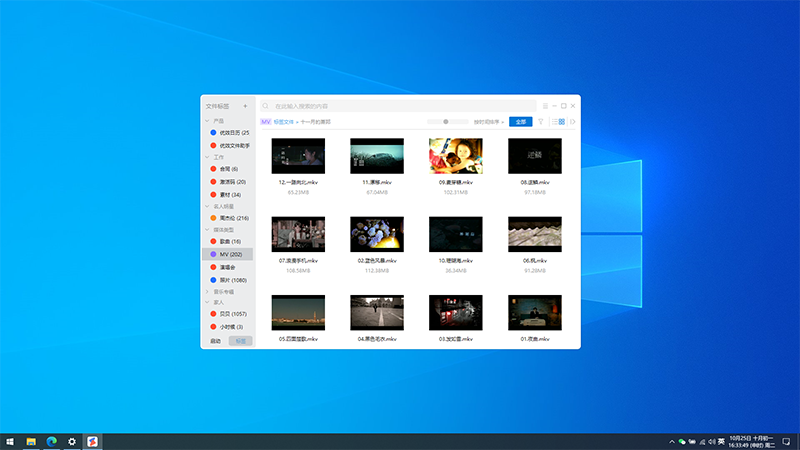Viewport: 800px width, 450px height.
Task: Collapse the 媒体类型 tag group
Action: click(207, 230)
